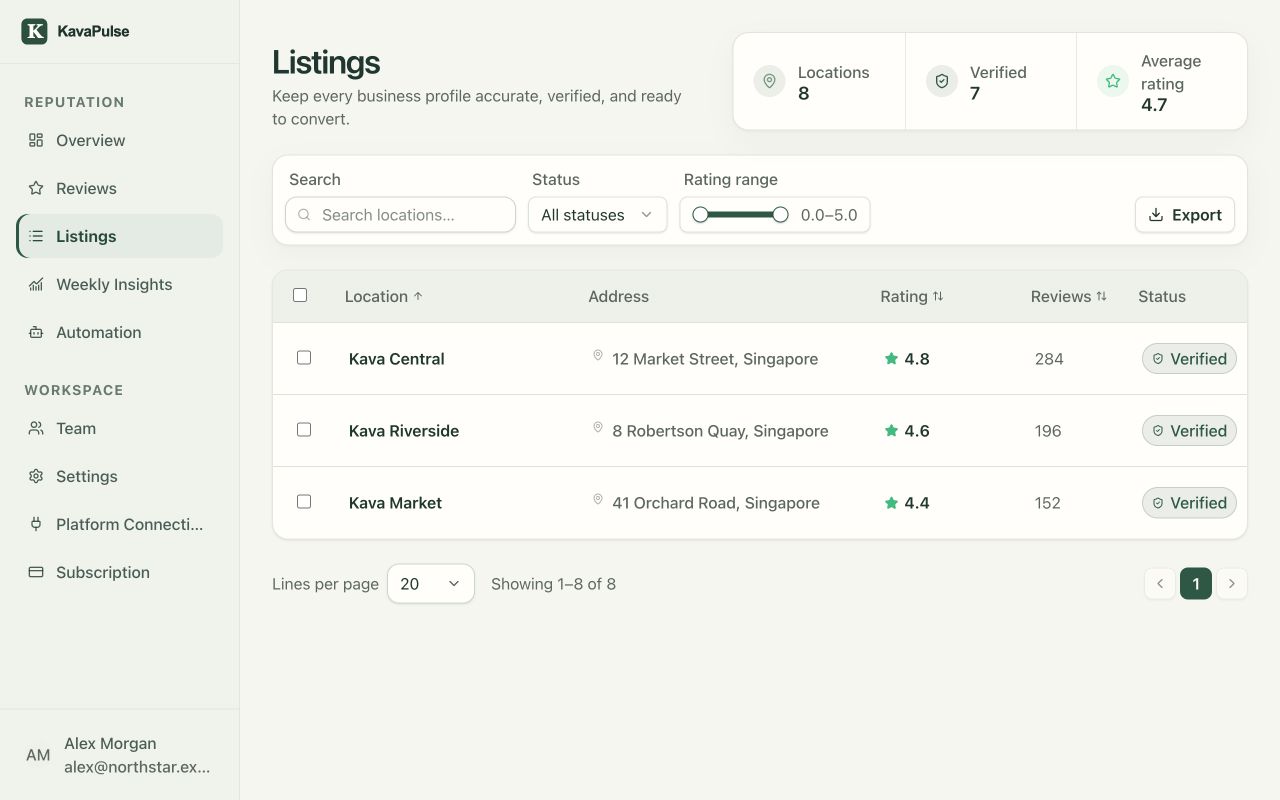
Task: Click the Verified shield icon in stats card
Action: 941,81
